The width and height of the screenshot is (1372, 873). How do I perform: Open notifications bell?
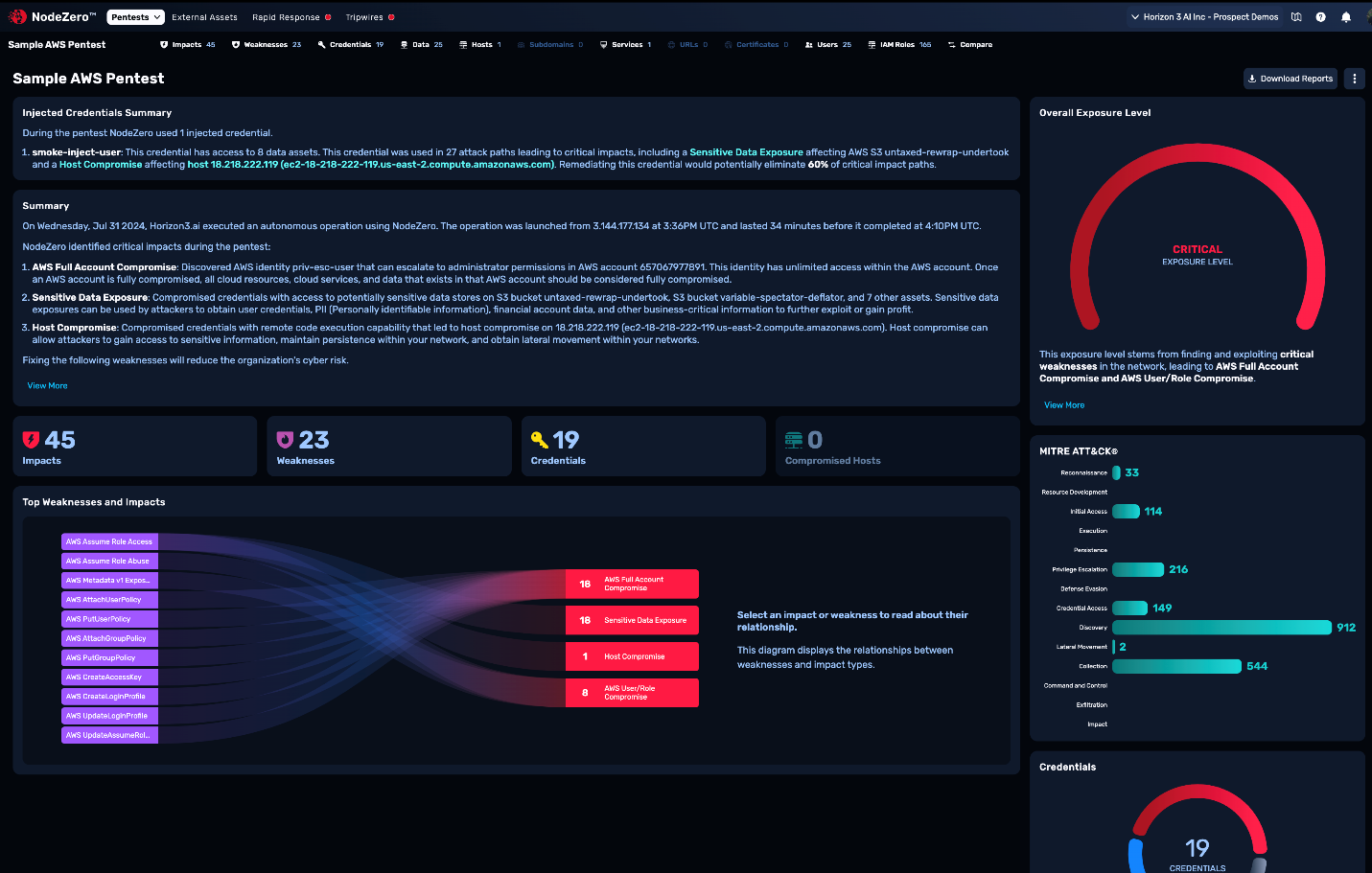(x=1346, y=17)
